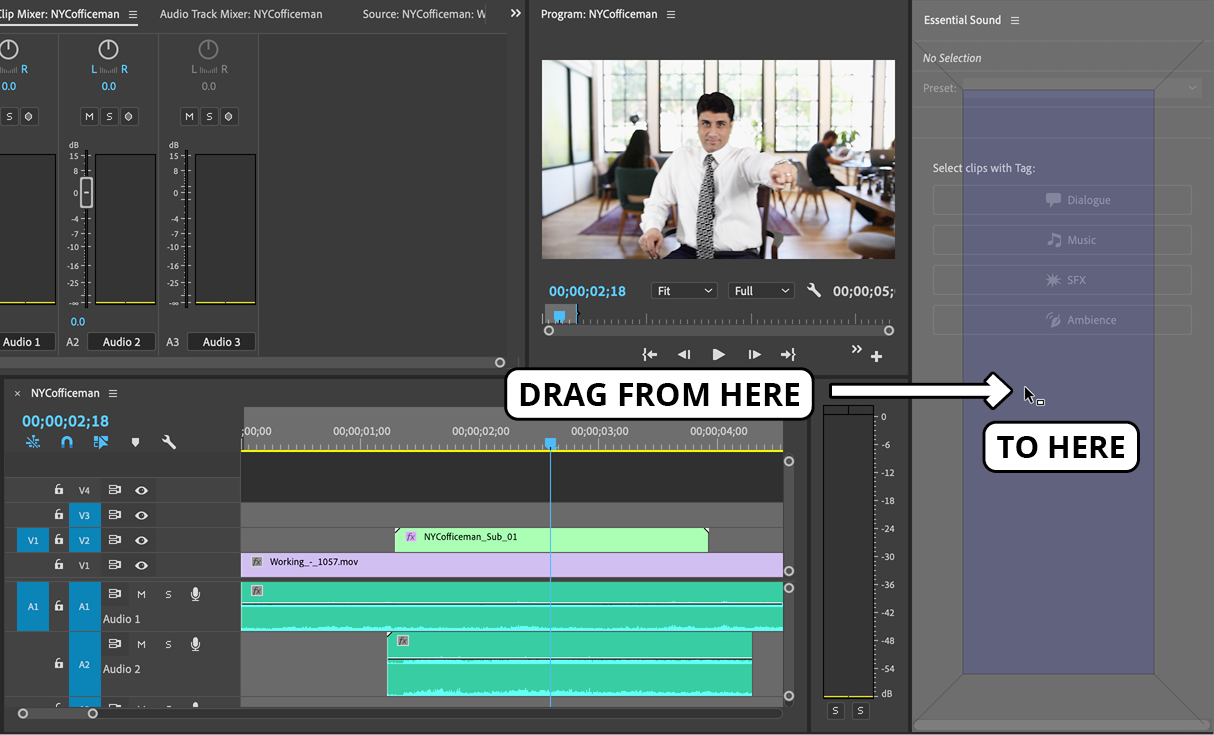Click the voice-over microphone on track A1
Screen dimensions: 1214x735
(x=195, y=594)
